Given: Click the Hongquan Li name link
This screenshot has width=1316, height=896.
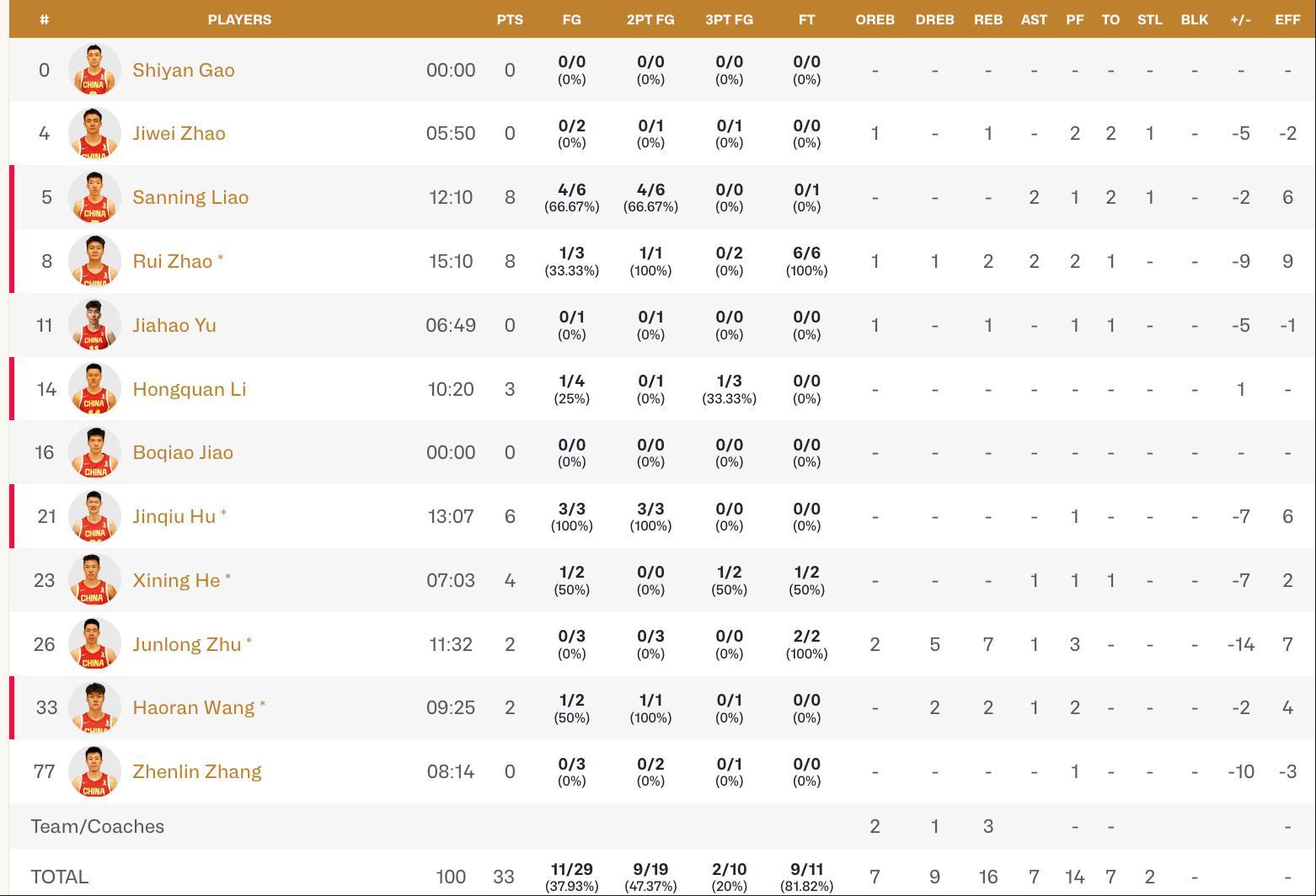Looking at the screenshot, I should (x=190, y=389).
